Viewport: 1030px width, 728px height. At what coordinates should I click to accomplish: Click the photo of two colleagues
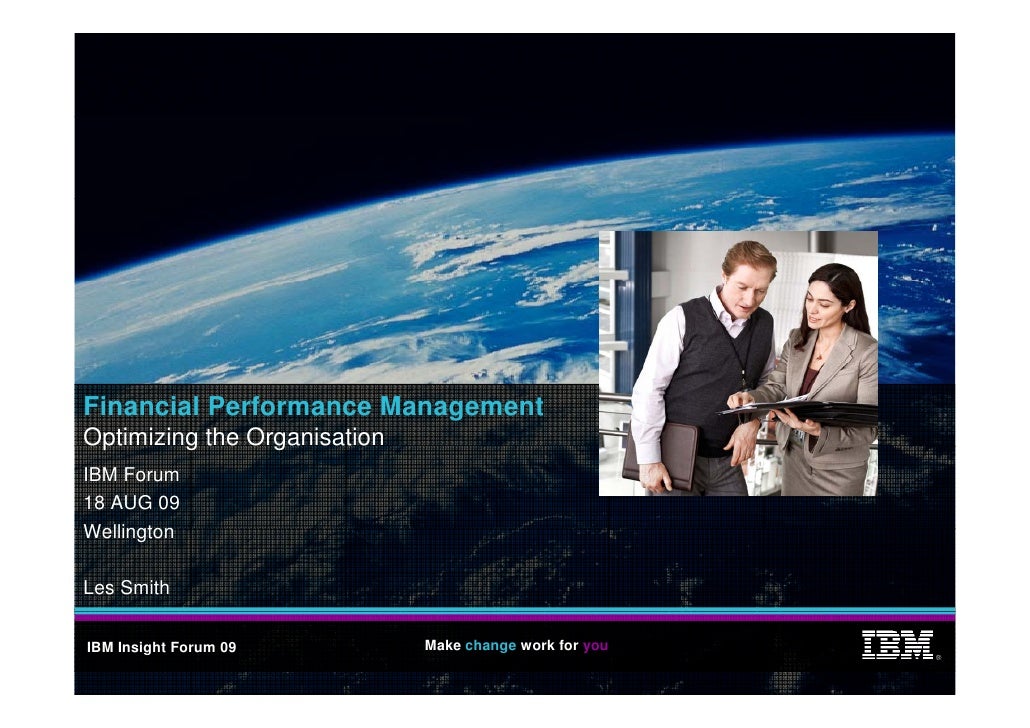738,363
